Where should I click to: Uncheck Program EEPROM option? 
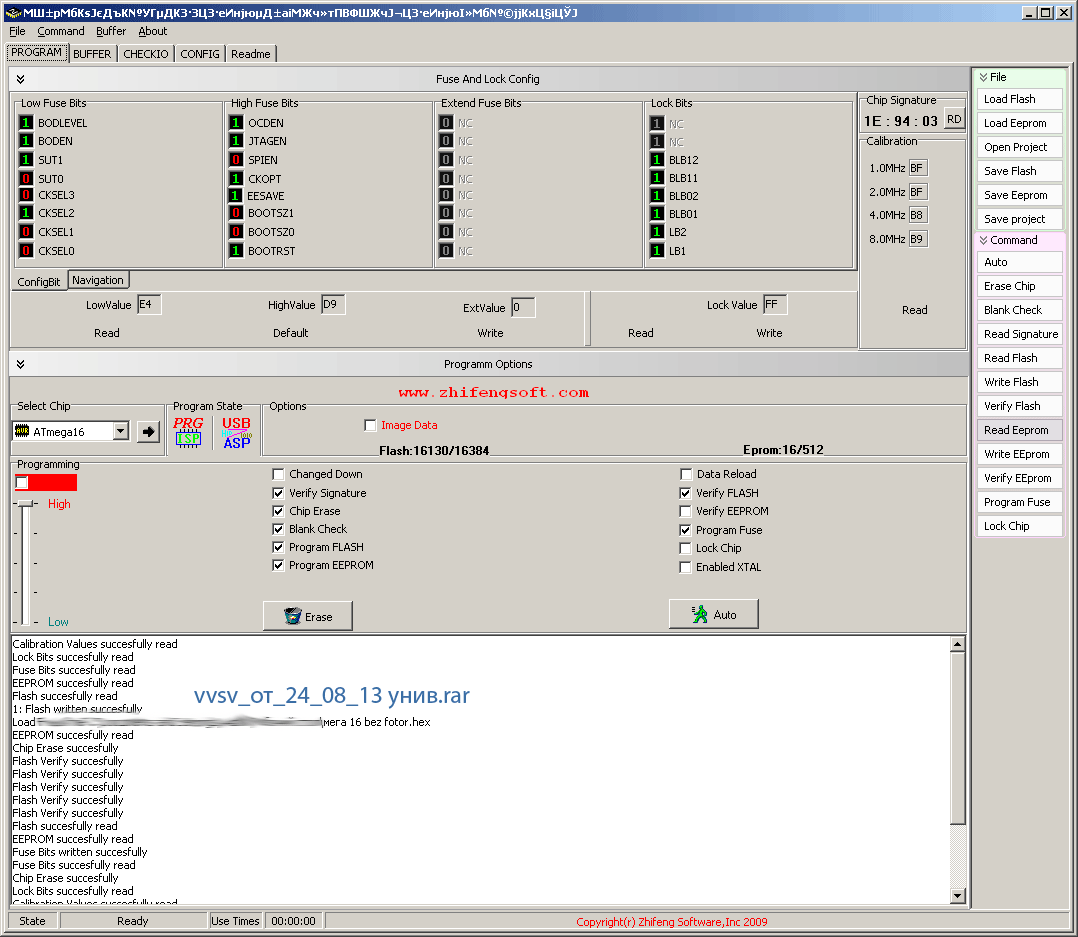point(278,565)
